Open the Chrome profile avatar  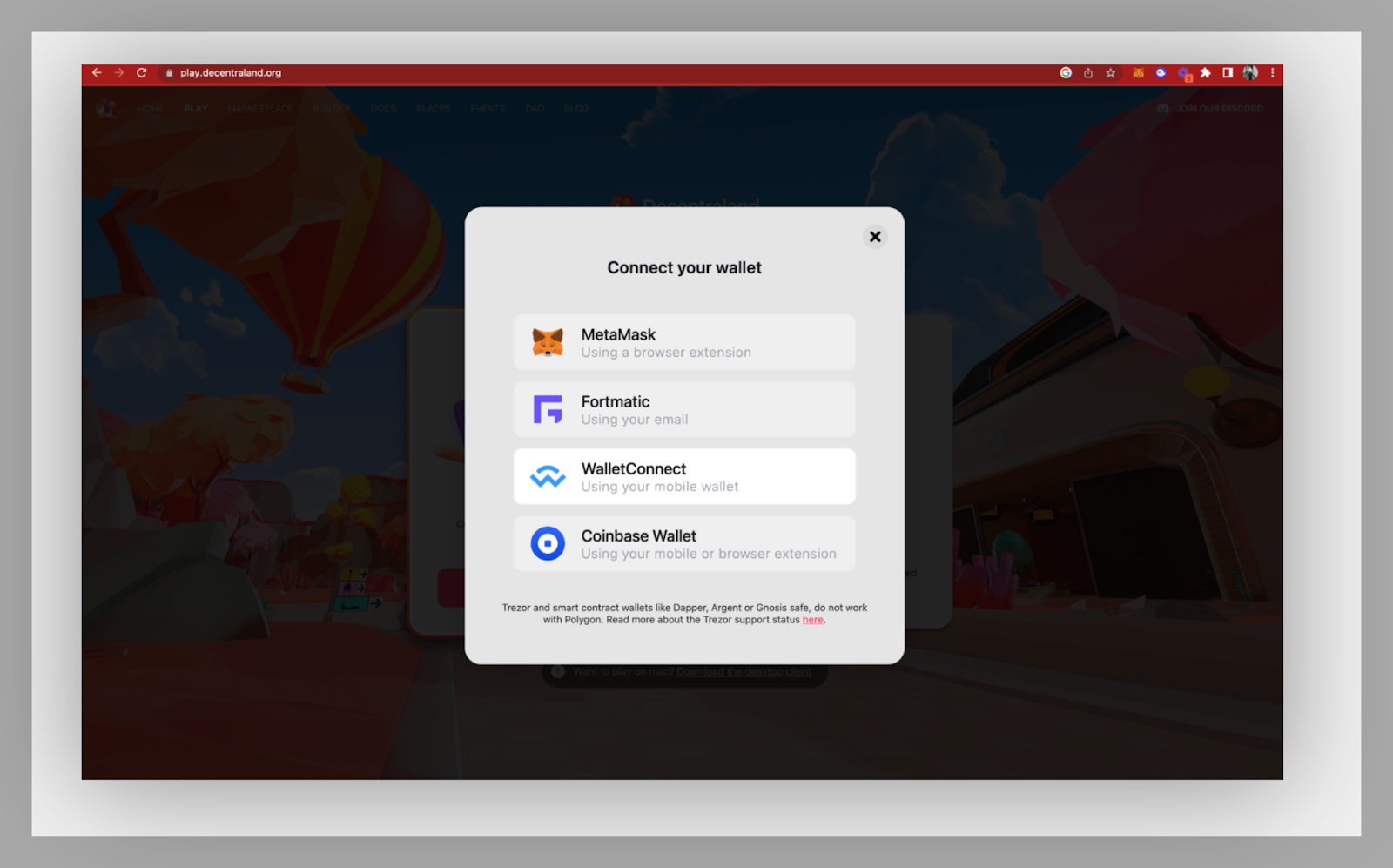coord(1250,73)
